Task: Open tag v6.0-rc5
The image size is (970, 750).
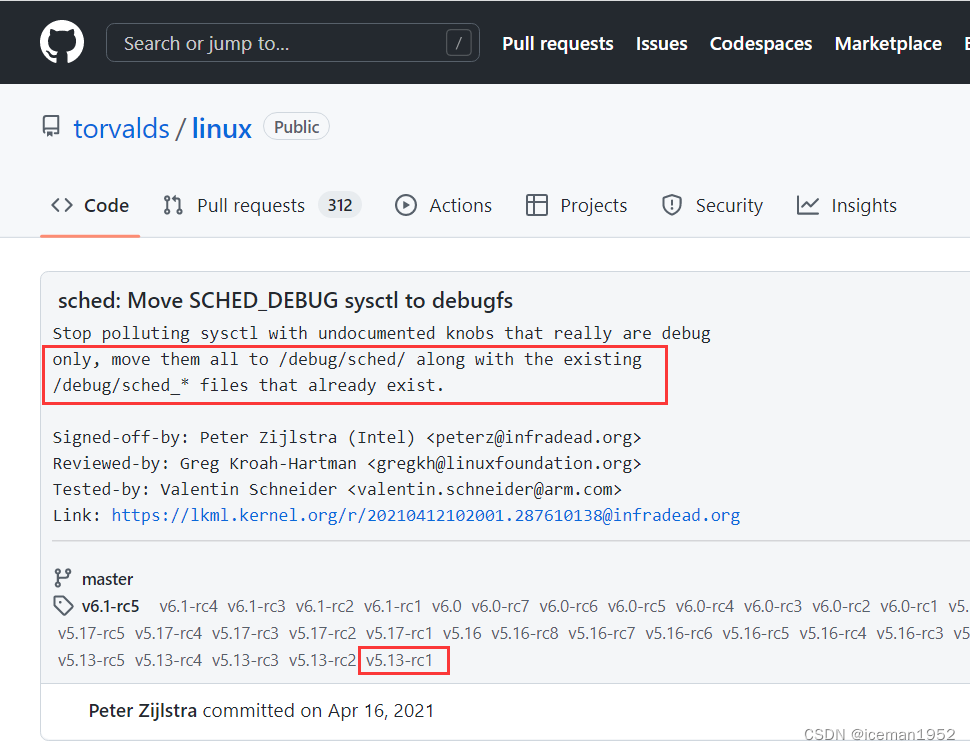Action: tap(637, 606)
